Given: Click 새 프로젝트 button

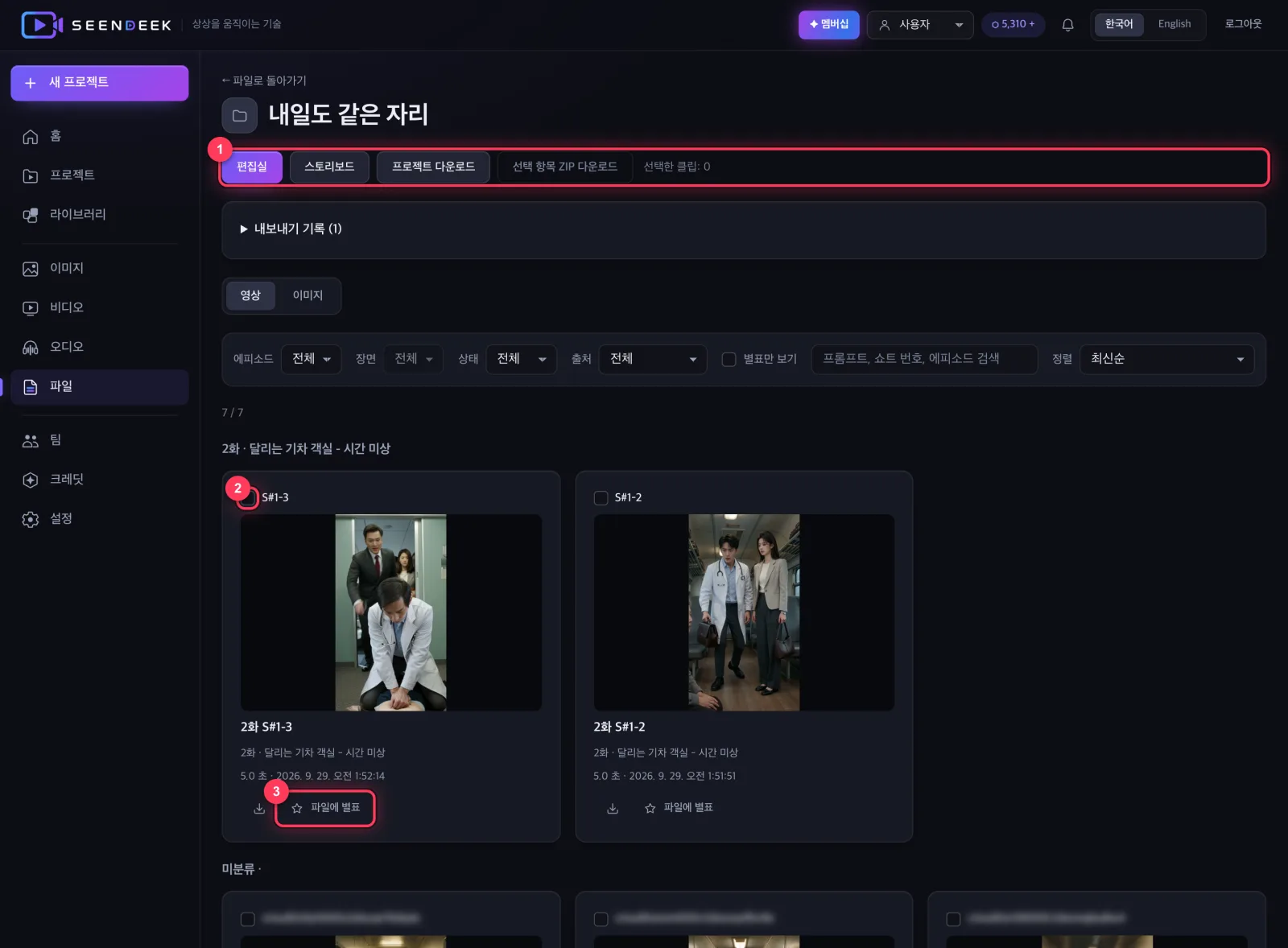Looking at the screenshot, I should point(100,83).
